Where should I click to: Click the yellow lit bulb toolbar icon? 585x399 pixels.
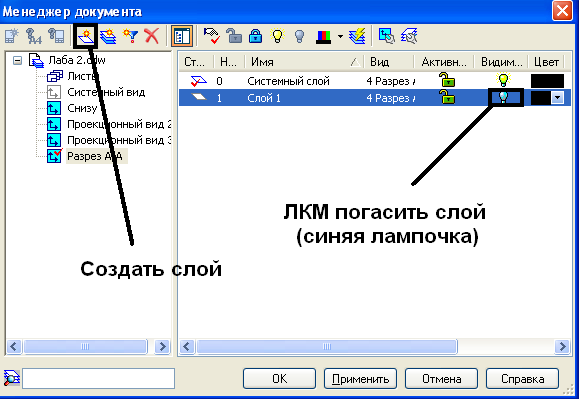pos(278,36)
